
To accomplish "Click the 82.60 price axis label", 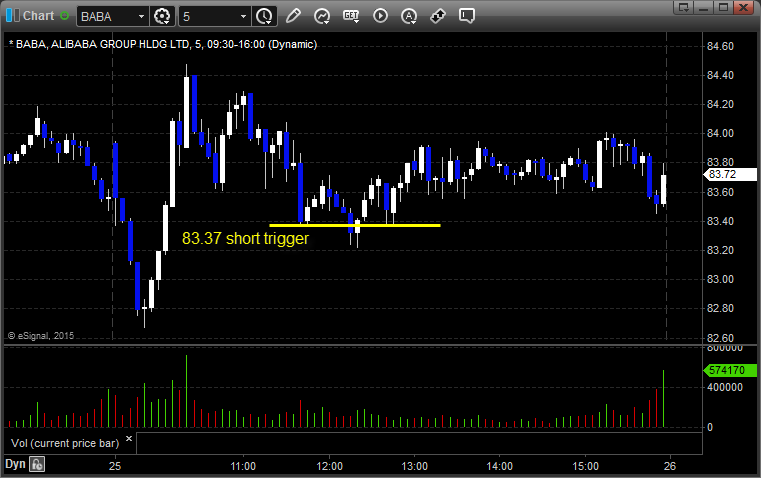I will pos(720,338).
